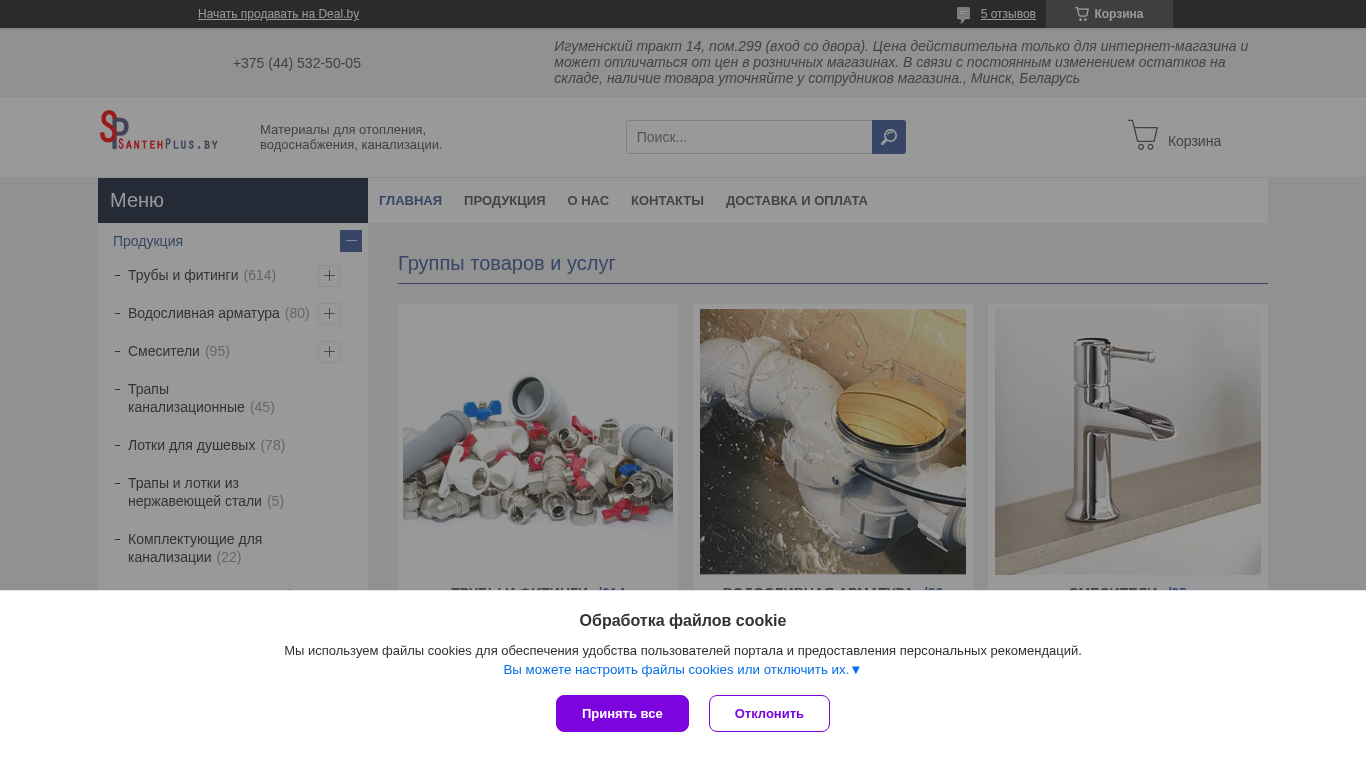
Task: Click the SantehPlus.by logo
Action: click(159, 131)
